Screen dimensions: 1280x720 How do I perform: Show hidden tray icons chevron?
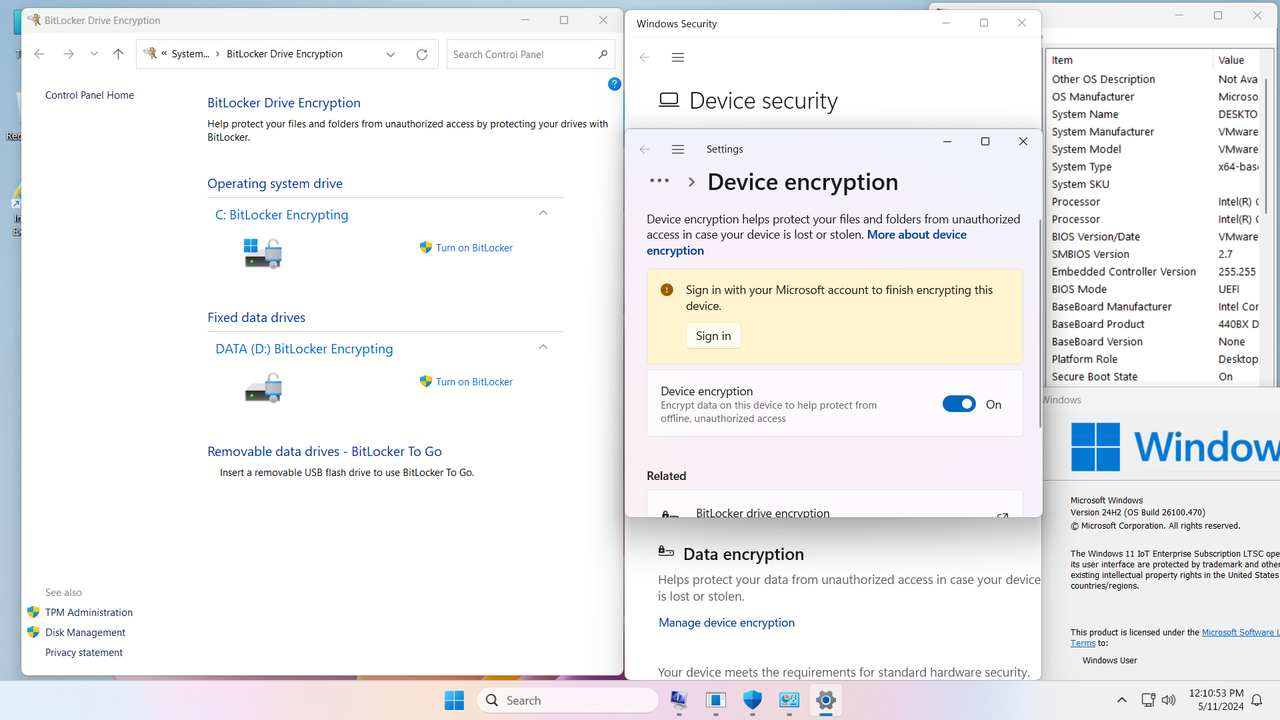pos(1122,700)
